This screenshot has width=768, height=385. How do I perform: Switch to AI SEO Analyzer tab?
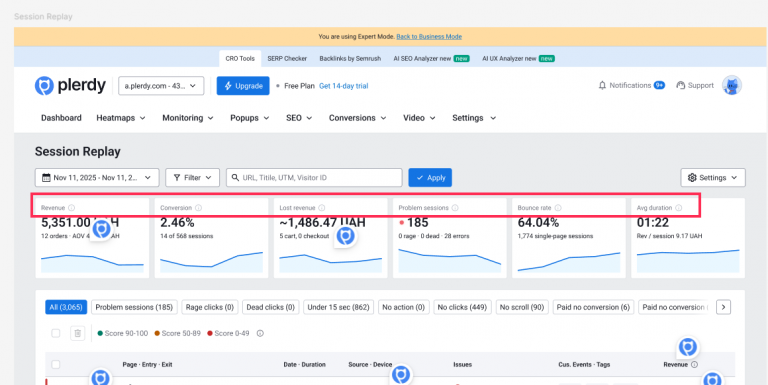[x=431, y=58]
